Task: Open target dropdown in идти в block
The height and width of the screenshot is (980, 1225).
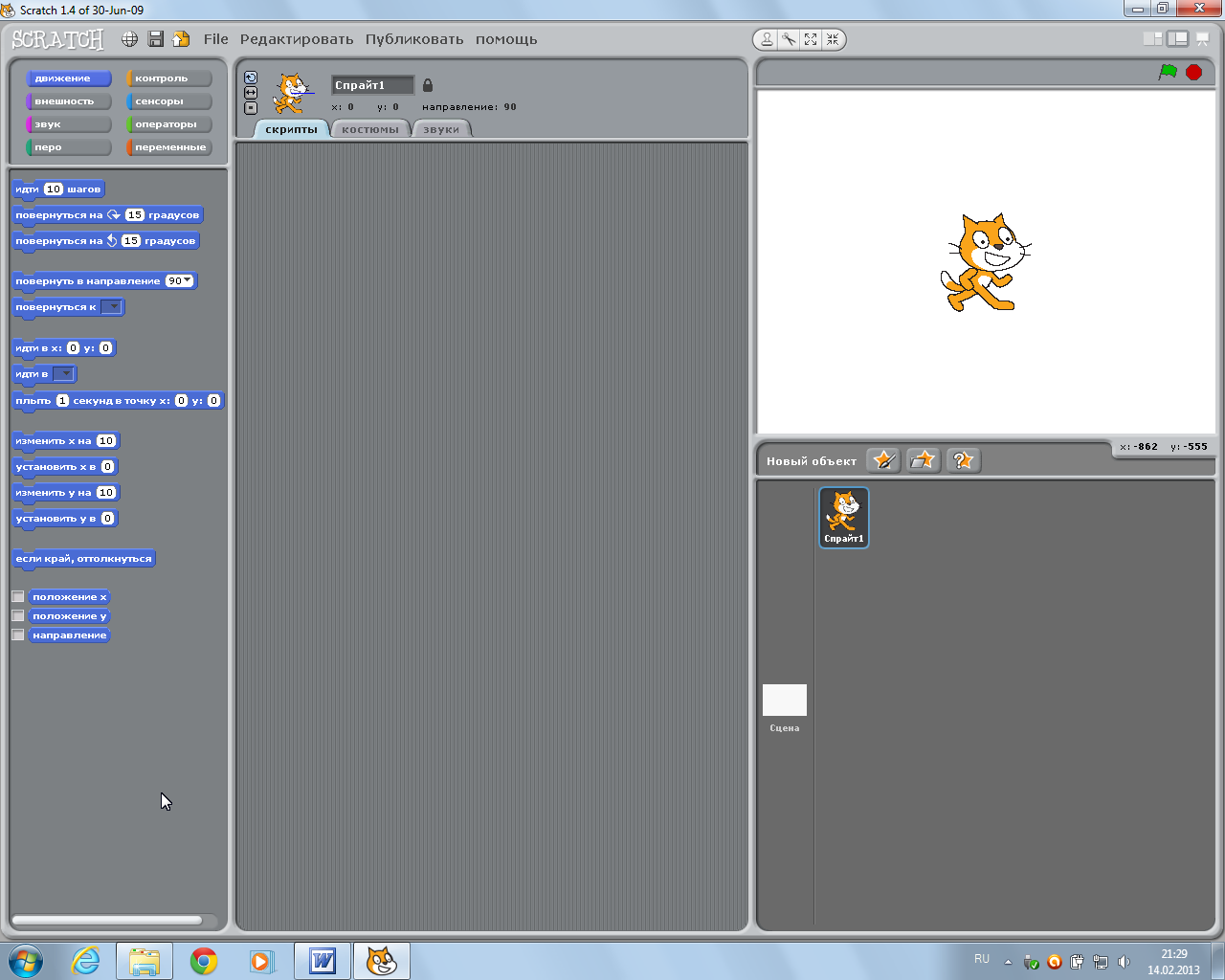Action: 63,374
